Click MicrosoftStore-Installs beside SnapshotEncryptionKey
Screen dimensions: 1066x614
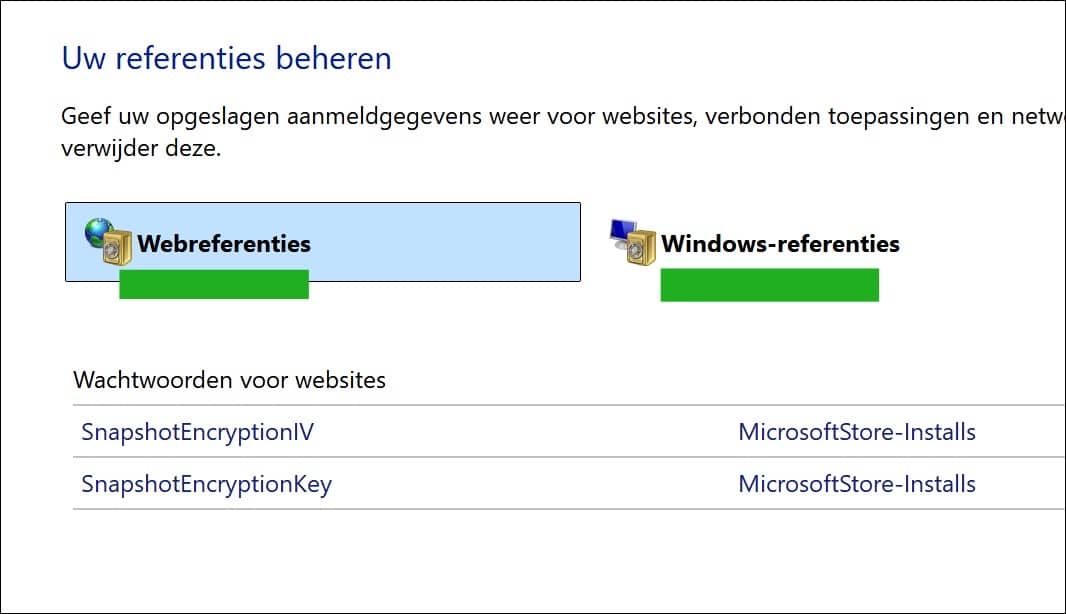(x=856, y=484)
